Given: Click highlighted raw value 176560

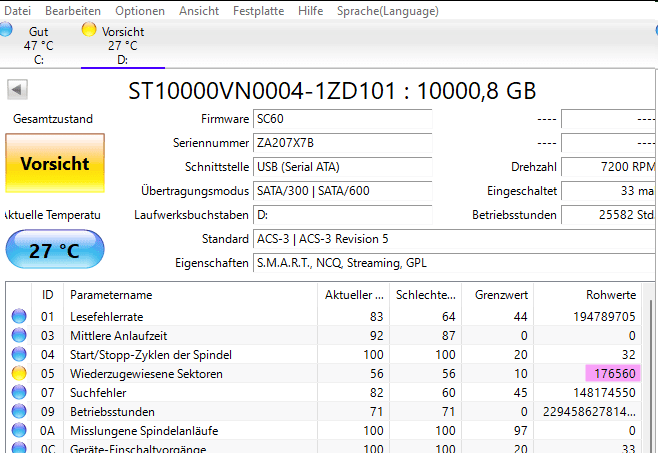Looking at the screenshot, I should (x=613, y=373).
